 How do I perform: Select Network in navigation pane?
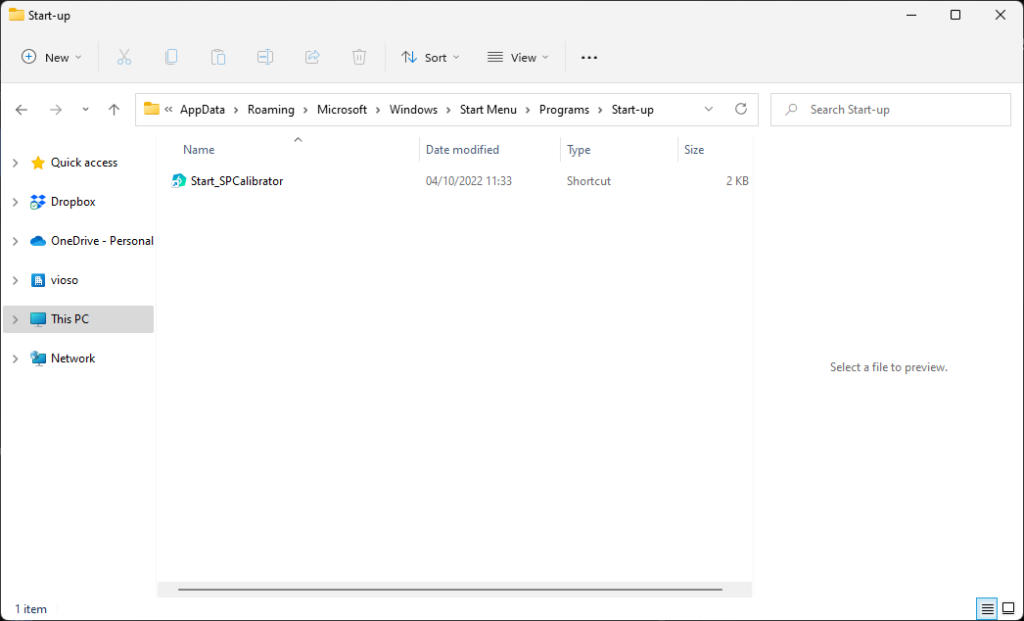73,358
